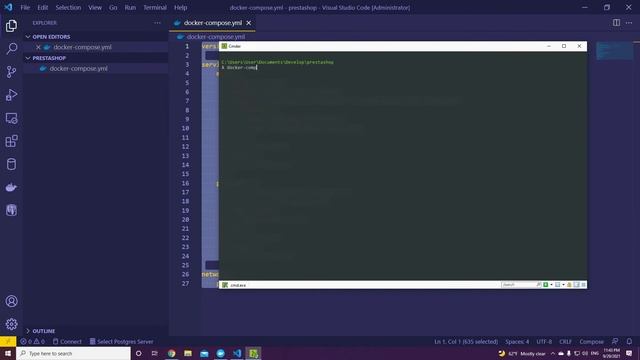Select docker-compose.yml under PRESTASHOP folder
640x360 pixels.
(x=78, y=69)
